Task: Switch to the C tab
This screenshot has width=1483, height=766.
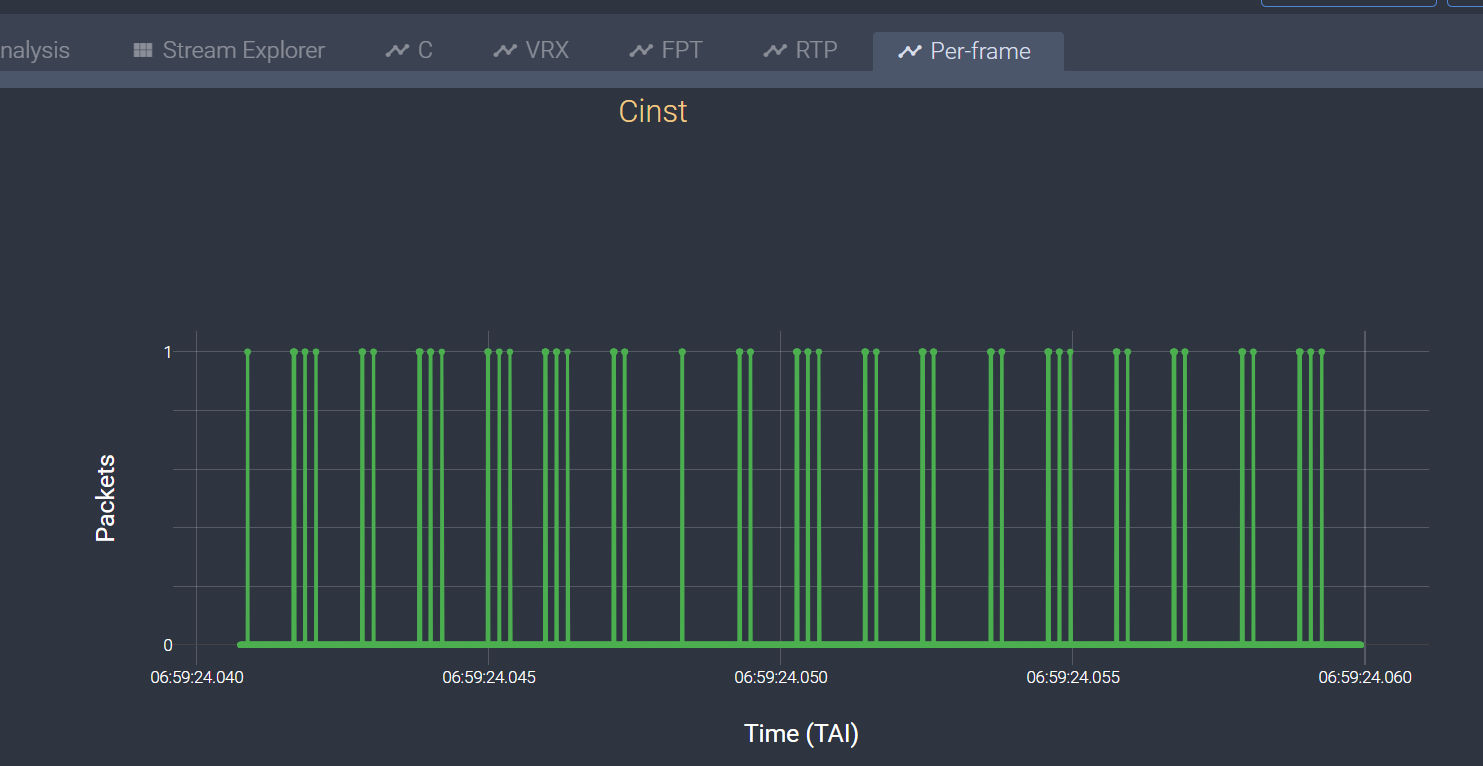Action: pyautogui.click(x=409, y=50)
